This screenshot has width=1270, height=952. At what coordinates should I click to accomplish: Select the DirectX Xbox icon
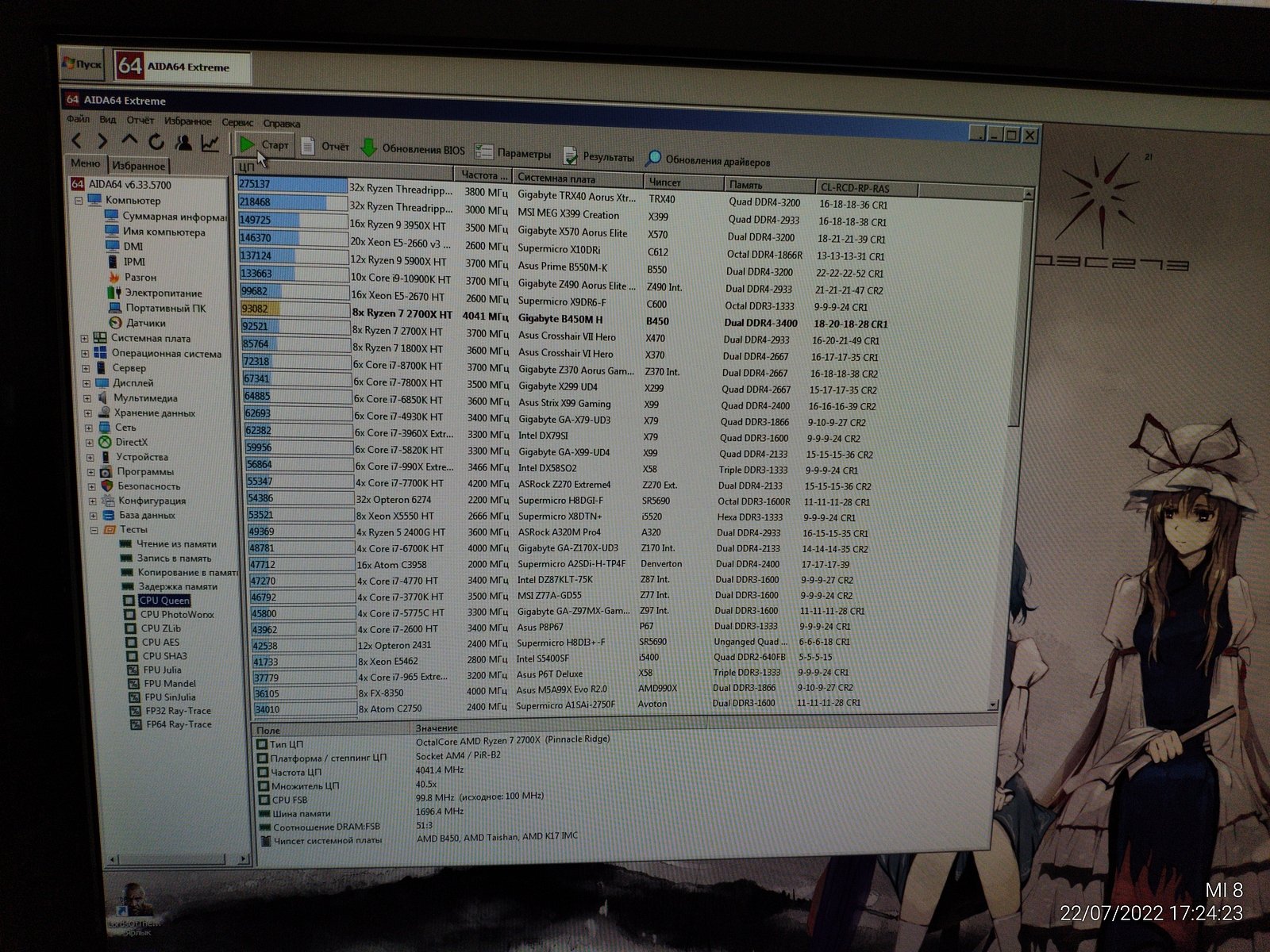[105, 442]
